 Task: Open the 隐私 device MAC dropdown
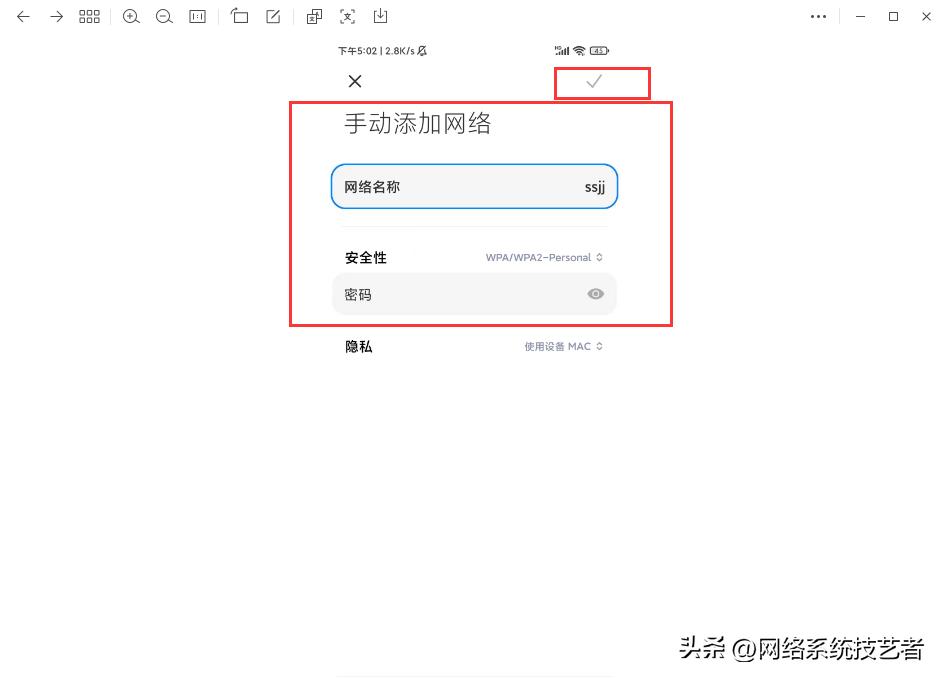pos(563,346)
